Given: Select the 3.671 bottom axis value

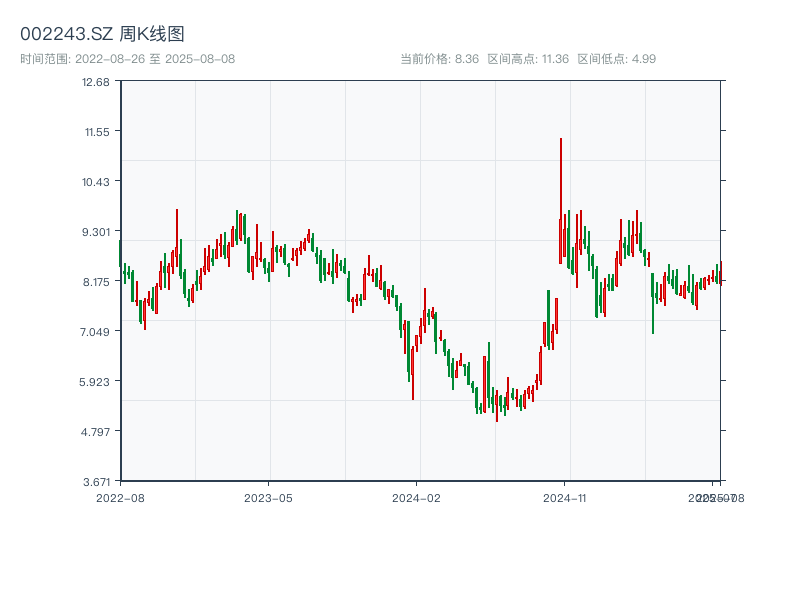Looking at the screenshot, I should pos(96,481).
